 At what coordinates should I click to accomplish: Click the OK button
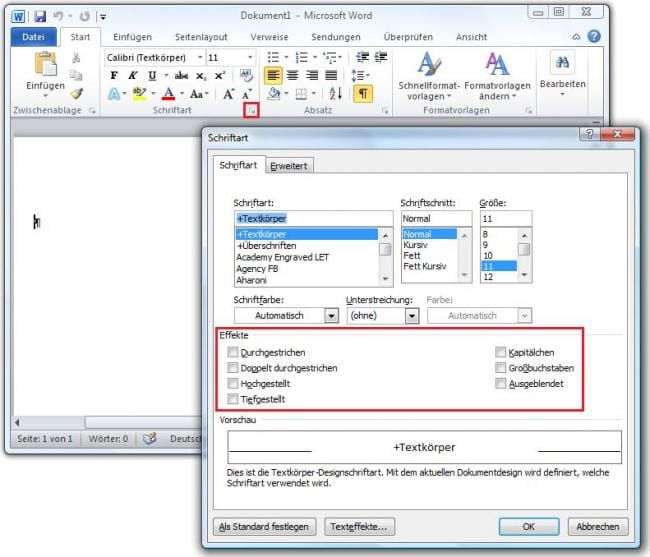(x=529, y=526)
